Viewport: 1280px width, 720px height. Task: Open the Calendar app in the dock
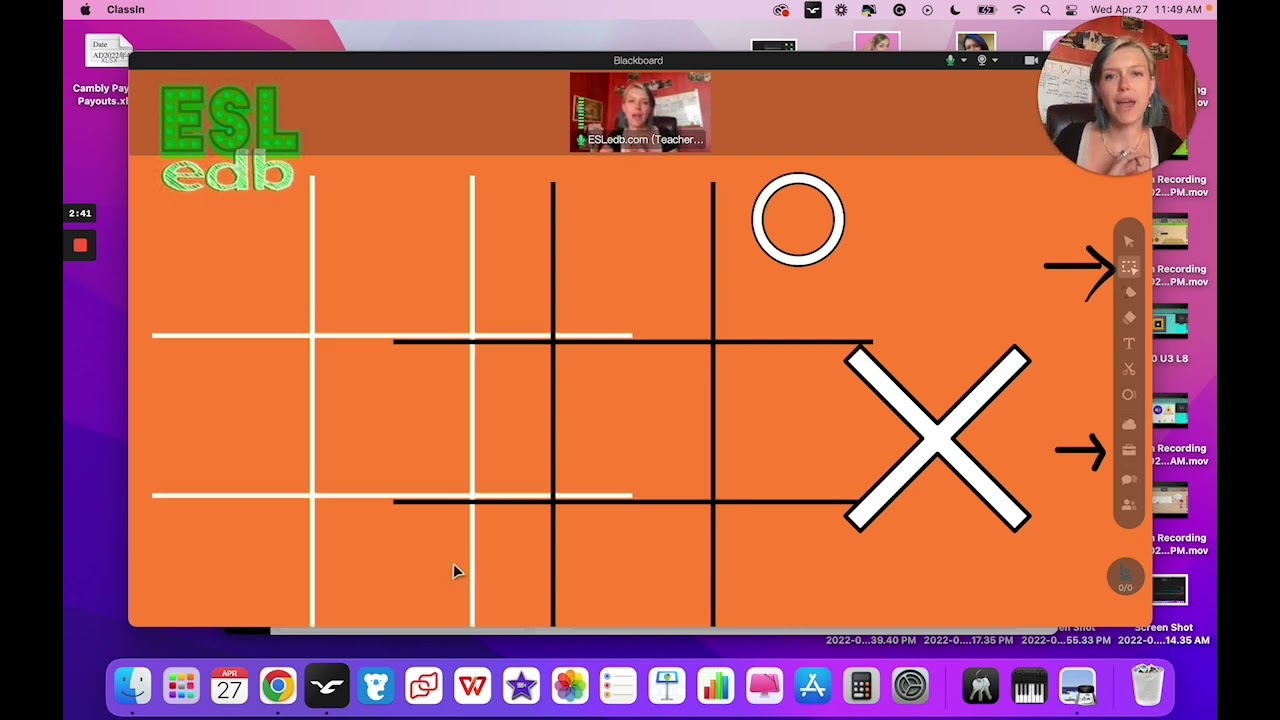tap(230, 687)
